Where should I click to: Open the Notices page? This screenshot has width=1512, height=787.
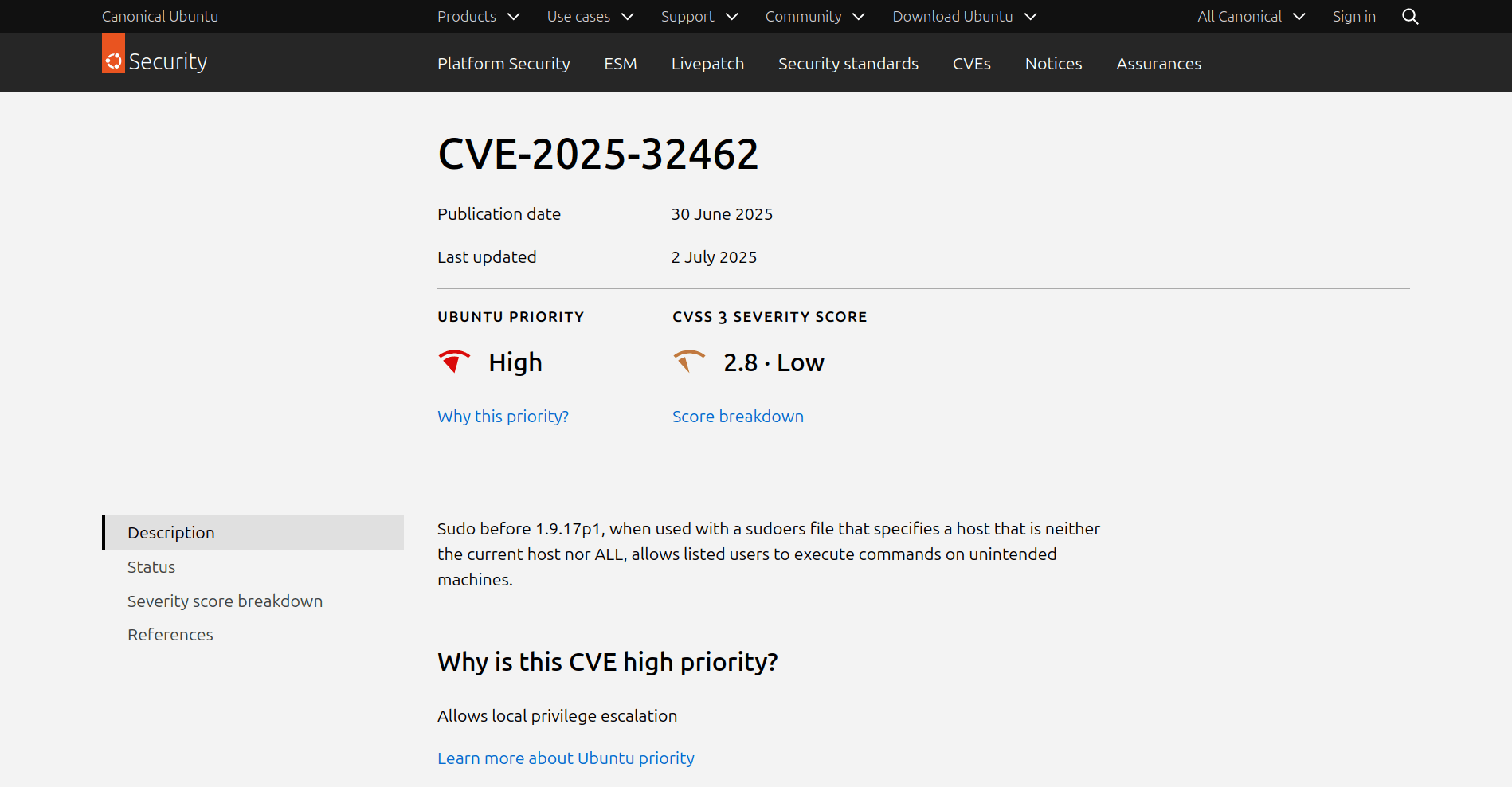[x=1053, y=64]
